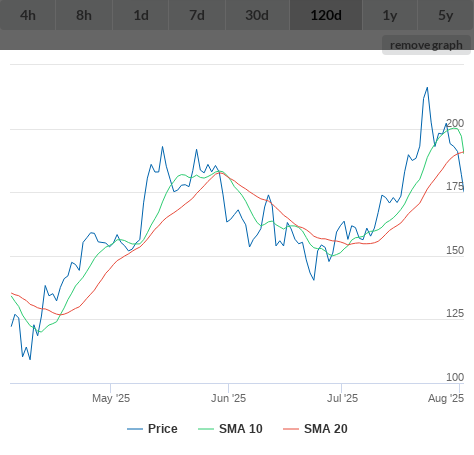This screenshot has height=455, width=474.
Task: Click the remove graph button
Action: pyautogui.click(x=426, y=45)
